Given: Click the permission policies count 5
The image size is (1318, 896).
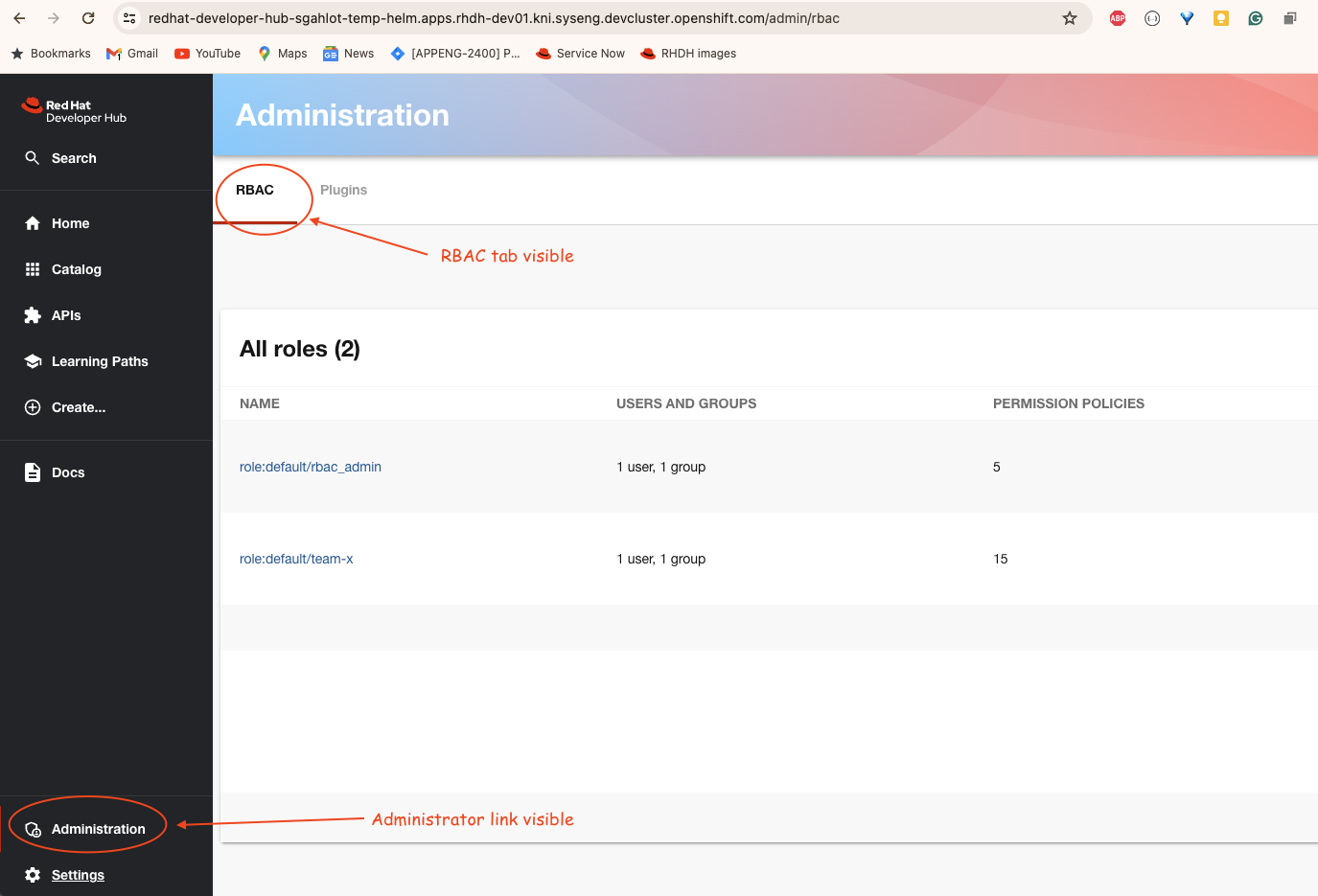Looking at the screenshot, I should click(997, 467).
